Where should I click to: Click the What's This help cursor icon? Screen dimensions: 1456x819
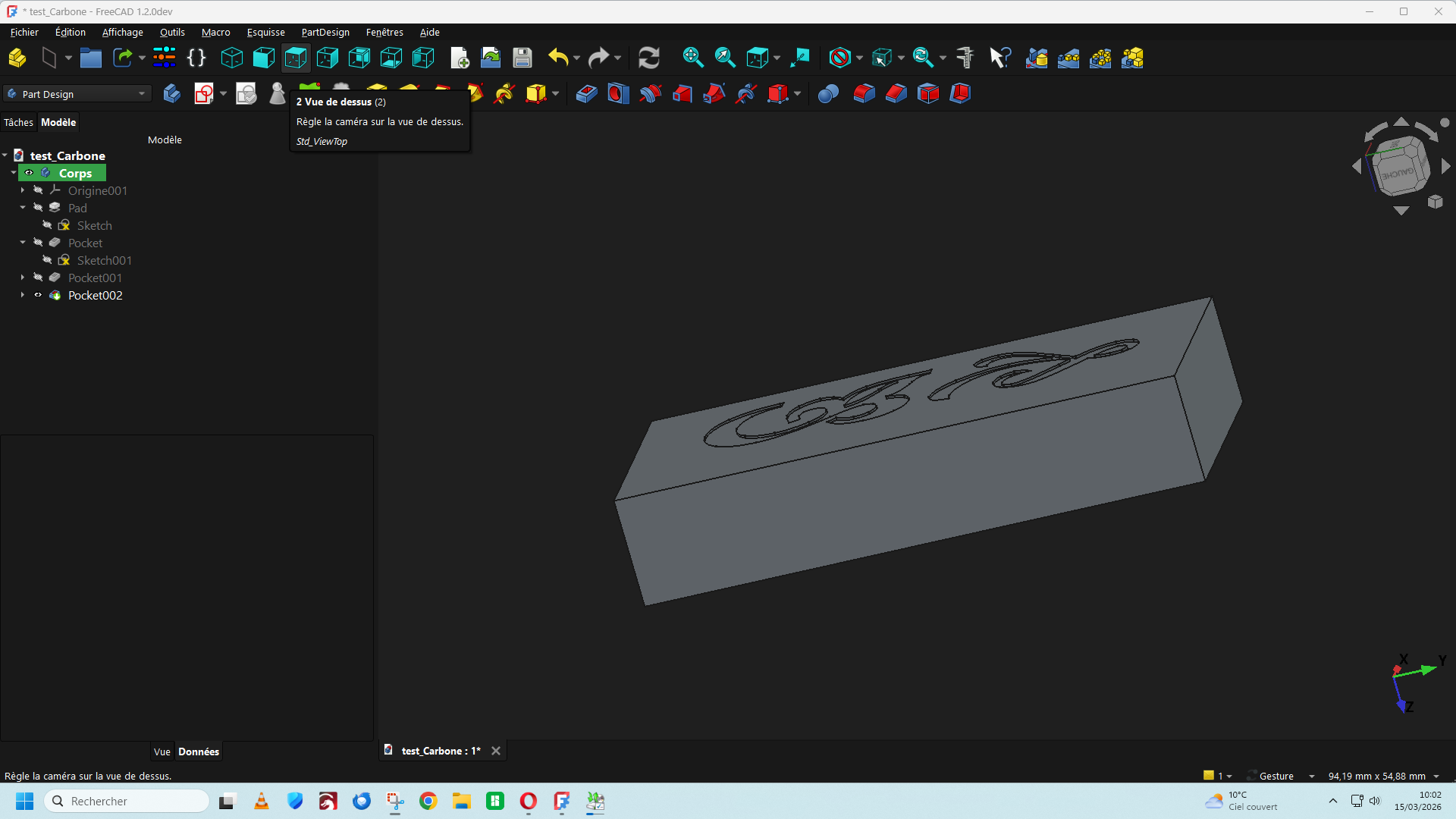[1000, 58]
